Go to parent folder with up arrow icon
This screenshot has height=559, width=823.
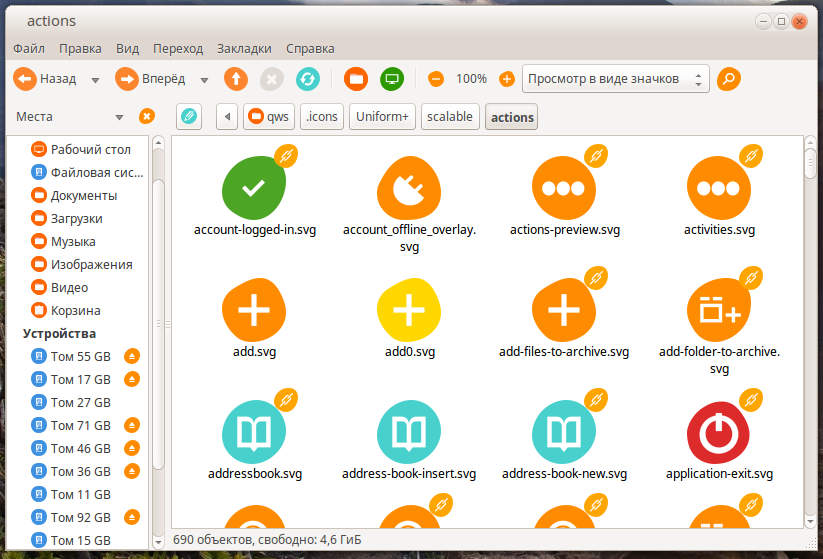(236, 79)
